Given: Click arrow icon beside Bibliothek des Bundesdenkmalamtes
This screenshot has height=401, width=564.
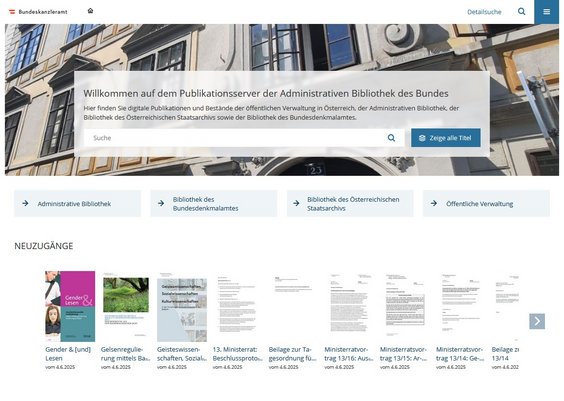Looking at the screenshot, I should pyautogui.click(x=161, y=203).
